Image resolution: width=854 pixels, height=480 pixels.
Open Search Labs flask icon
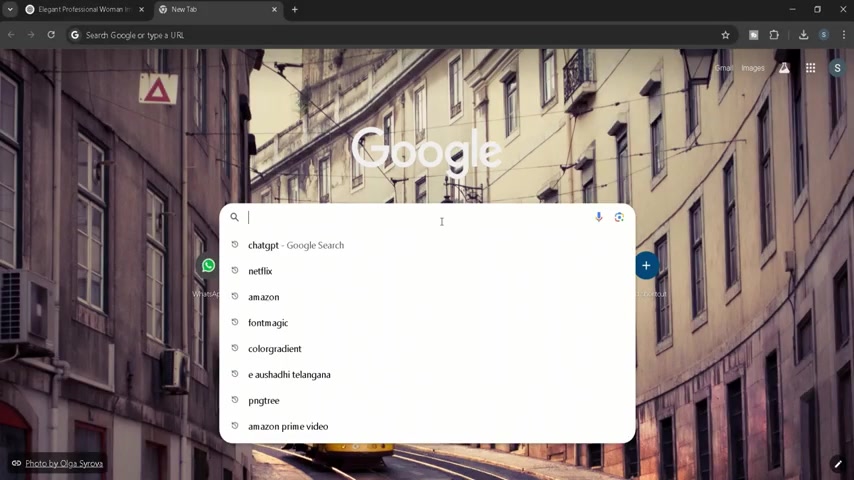[x=784, y=68]
